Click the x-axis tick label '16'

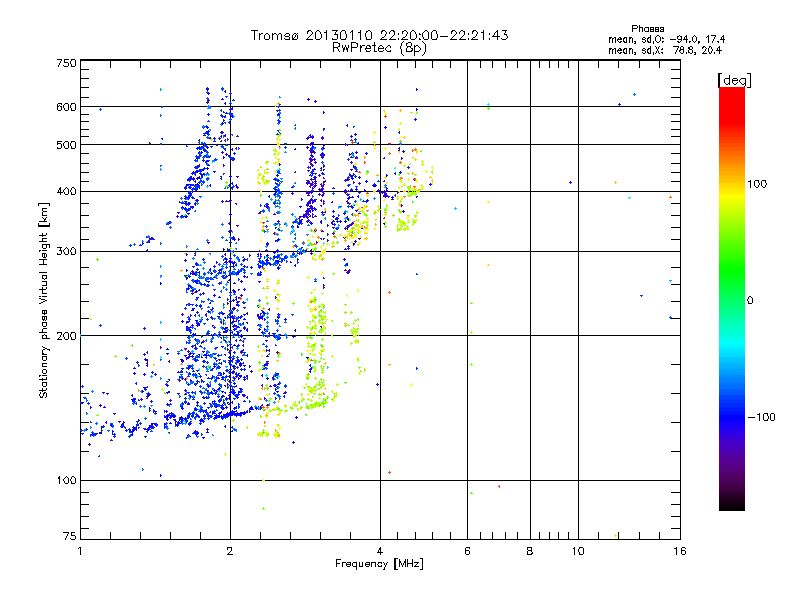coord(680,551)
